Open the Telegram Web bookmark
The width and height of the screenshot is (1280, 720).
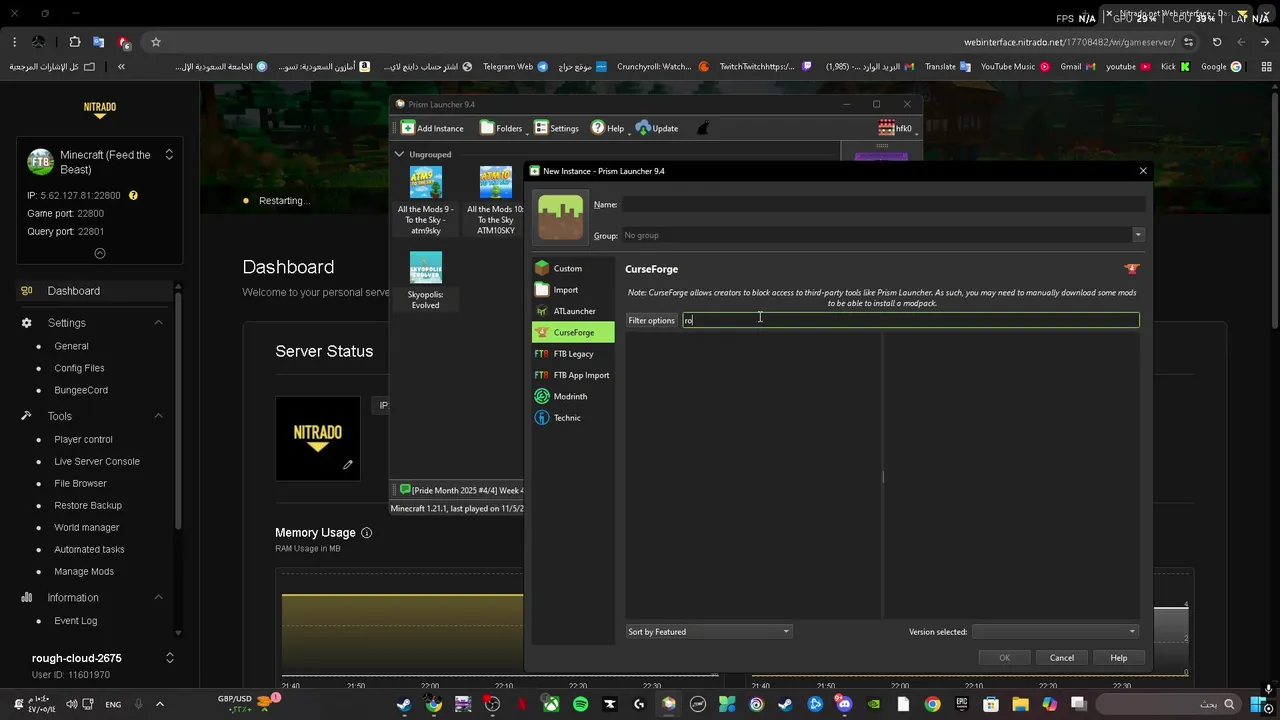tap(515, 67)
